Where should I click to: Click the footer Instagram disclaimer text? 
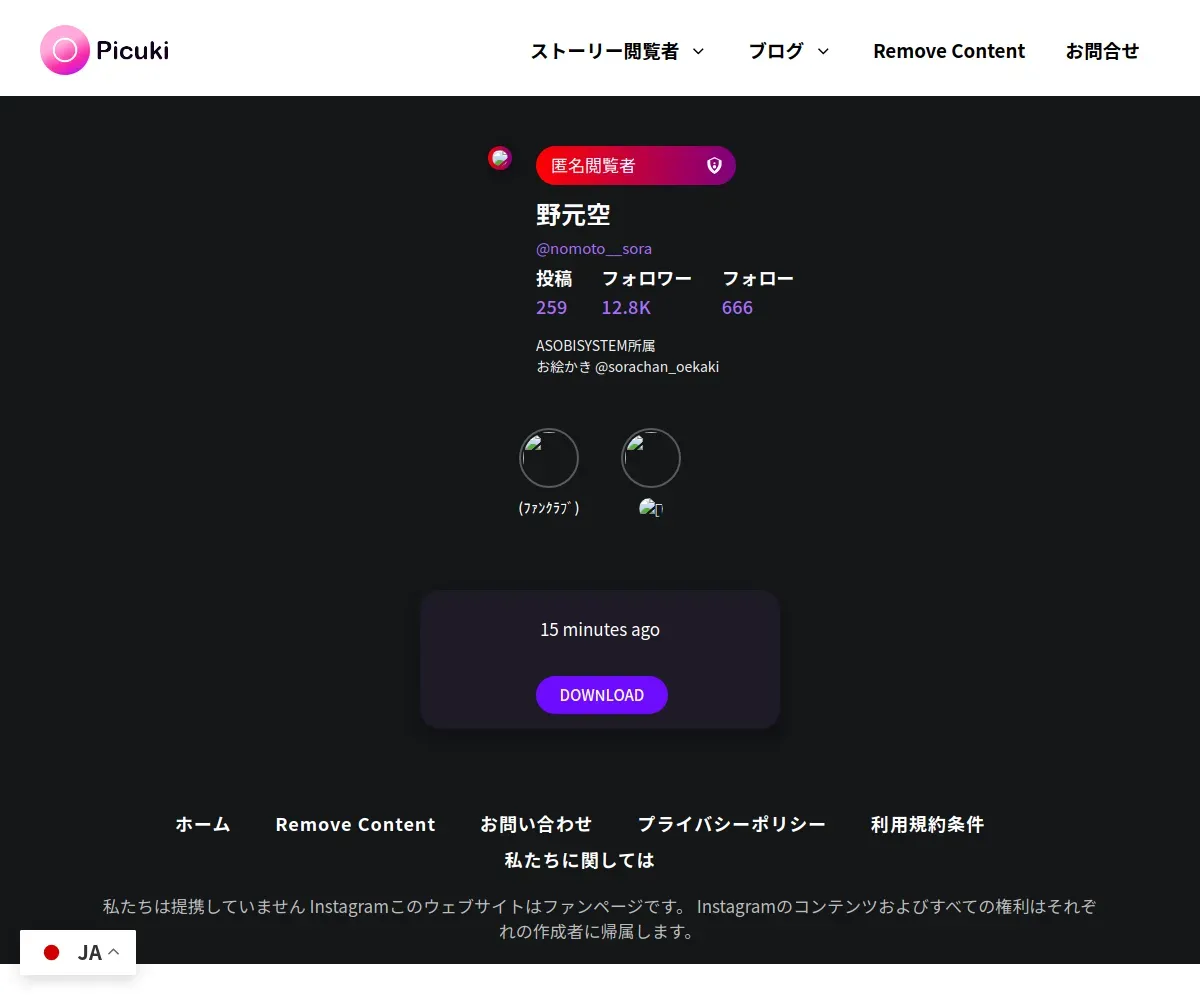599,920
